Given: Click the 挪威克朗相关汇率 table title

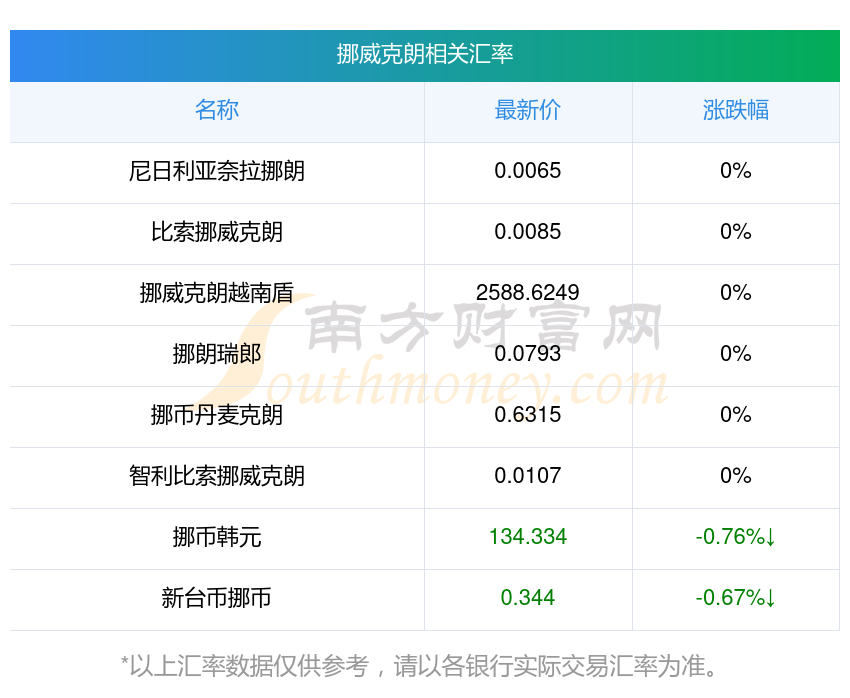Looking at the screenshot, I should (424, 54).
